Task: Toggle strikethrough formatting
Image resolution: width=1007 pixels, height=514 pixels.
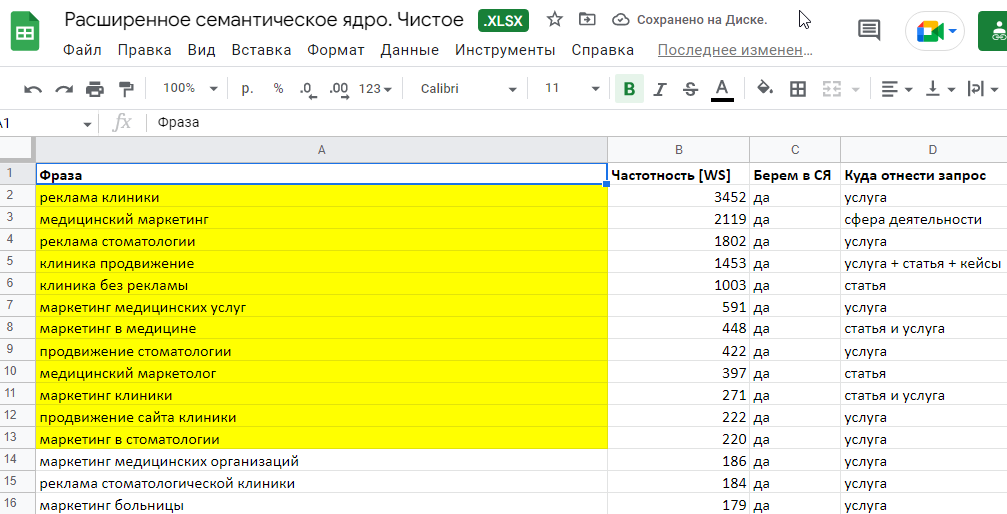Action: 690,89
